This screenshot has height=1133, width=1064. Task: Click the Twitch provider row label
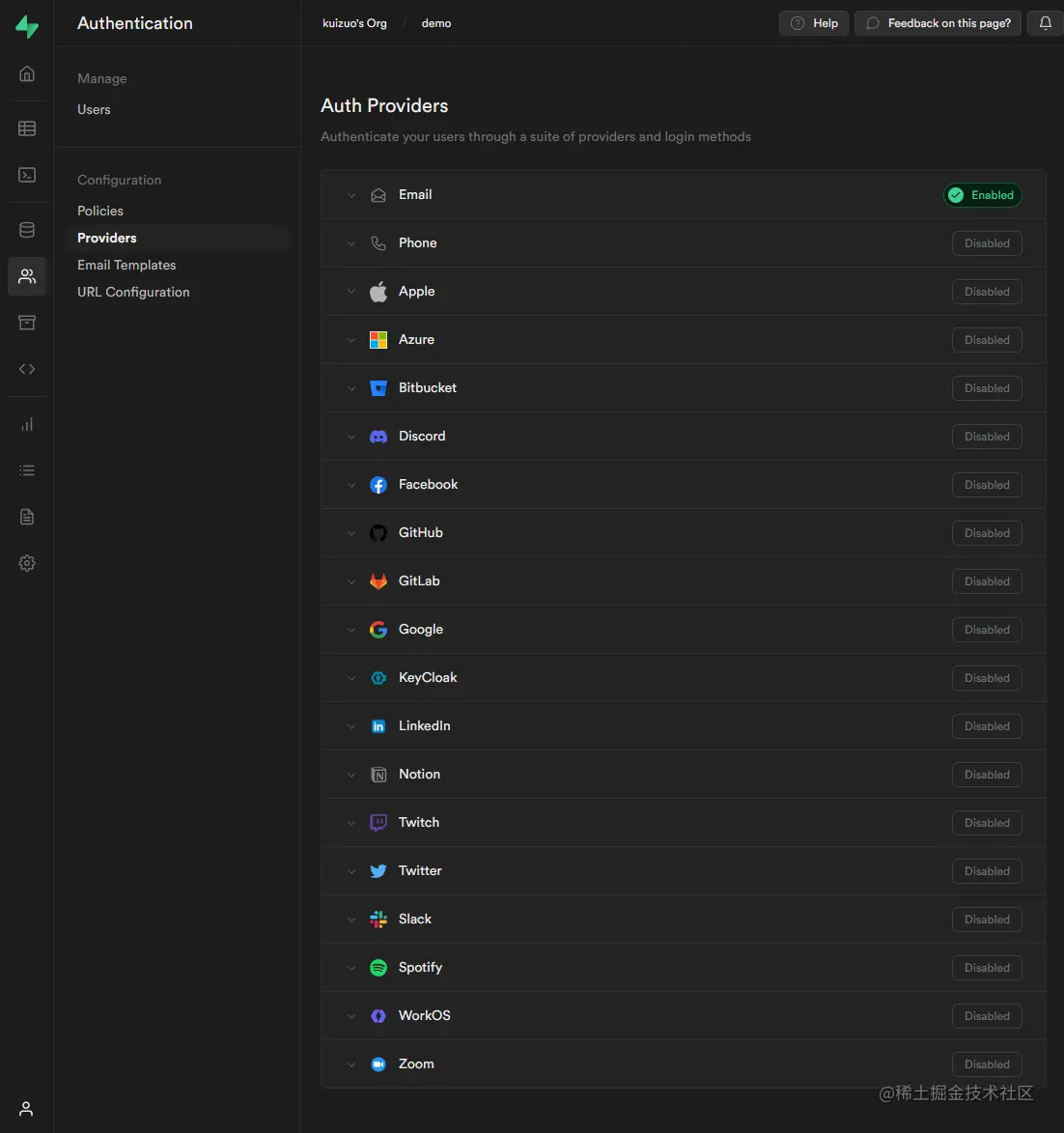click(x=419, y=822)
